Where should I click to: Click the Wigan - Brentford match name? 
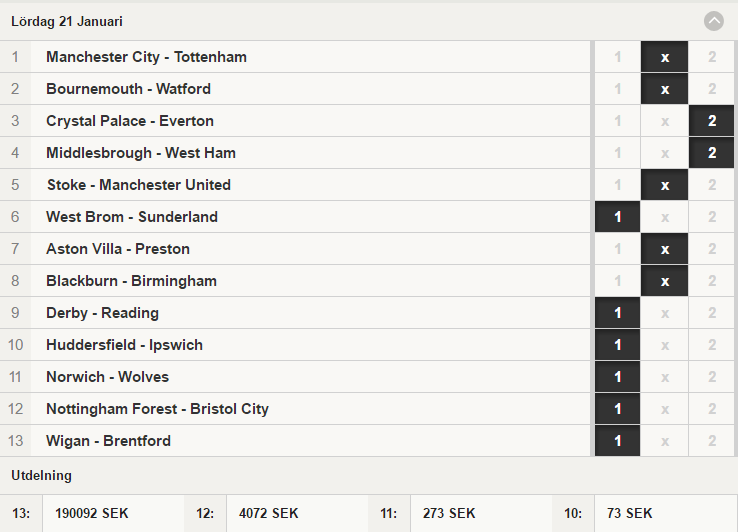pos(108,441)
